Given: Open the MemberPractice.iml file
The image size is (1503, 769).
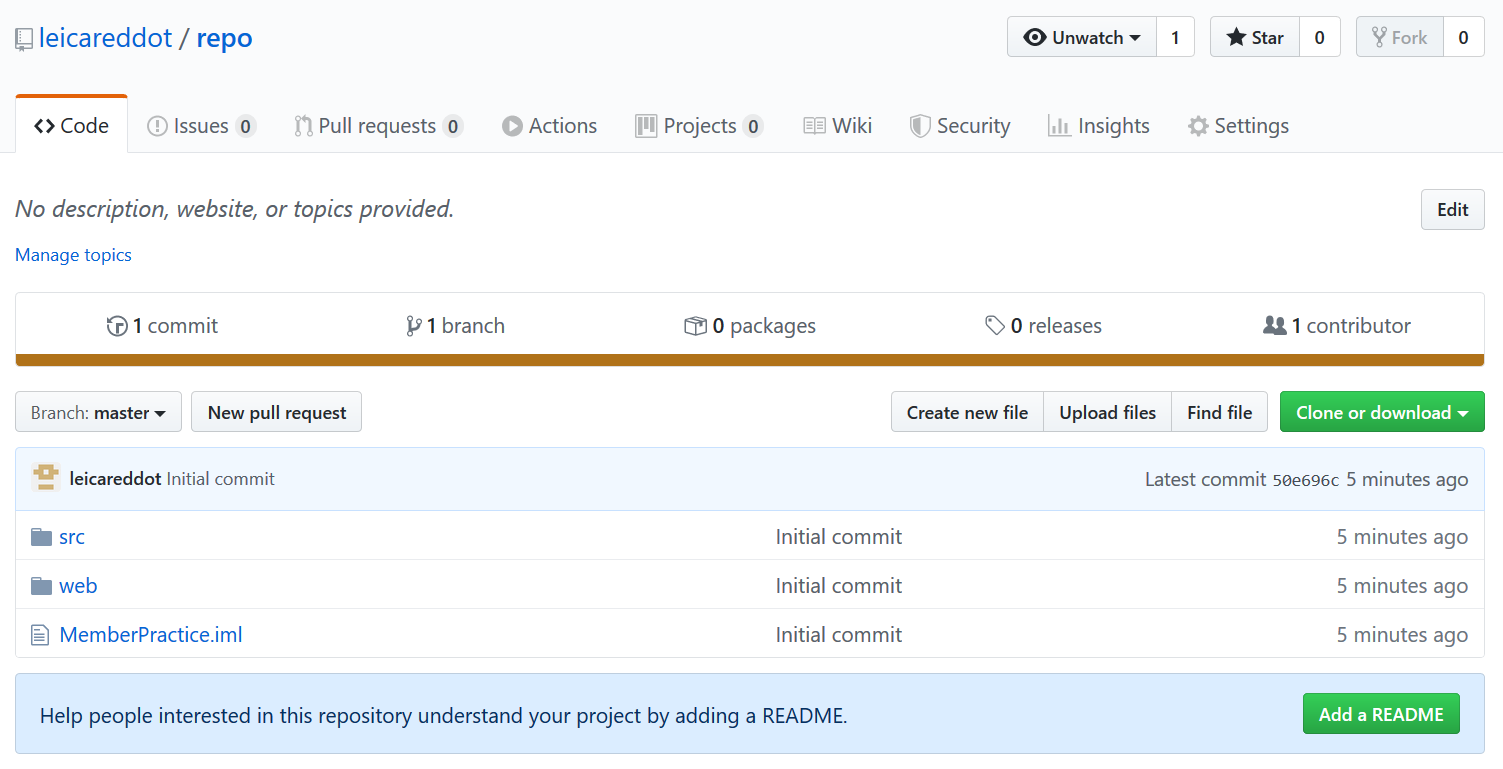Looking at the screenshot, I should [151, 635].
